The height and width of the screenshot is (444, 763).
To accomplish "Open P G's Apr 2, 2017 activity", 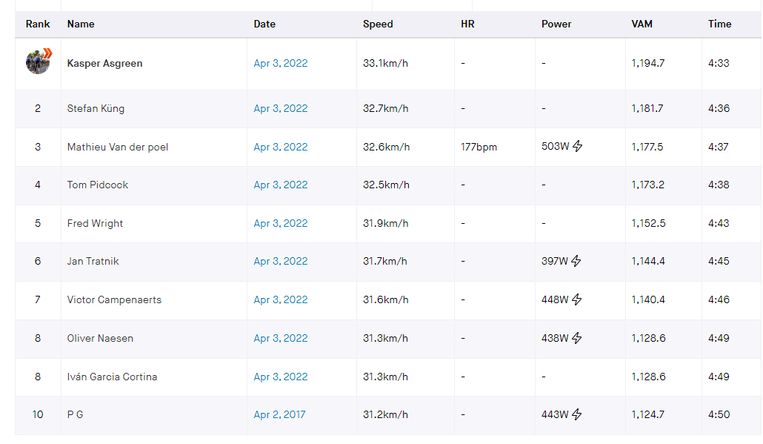I will [279, 415].
